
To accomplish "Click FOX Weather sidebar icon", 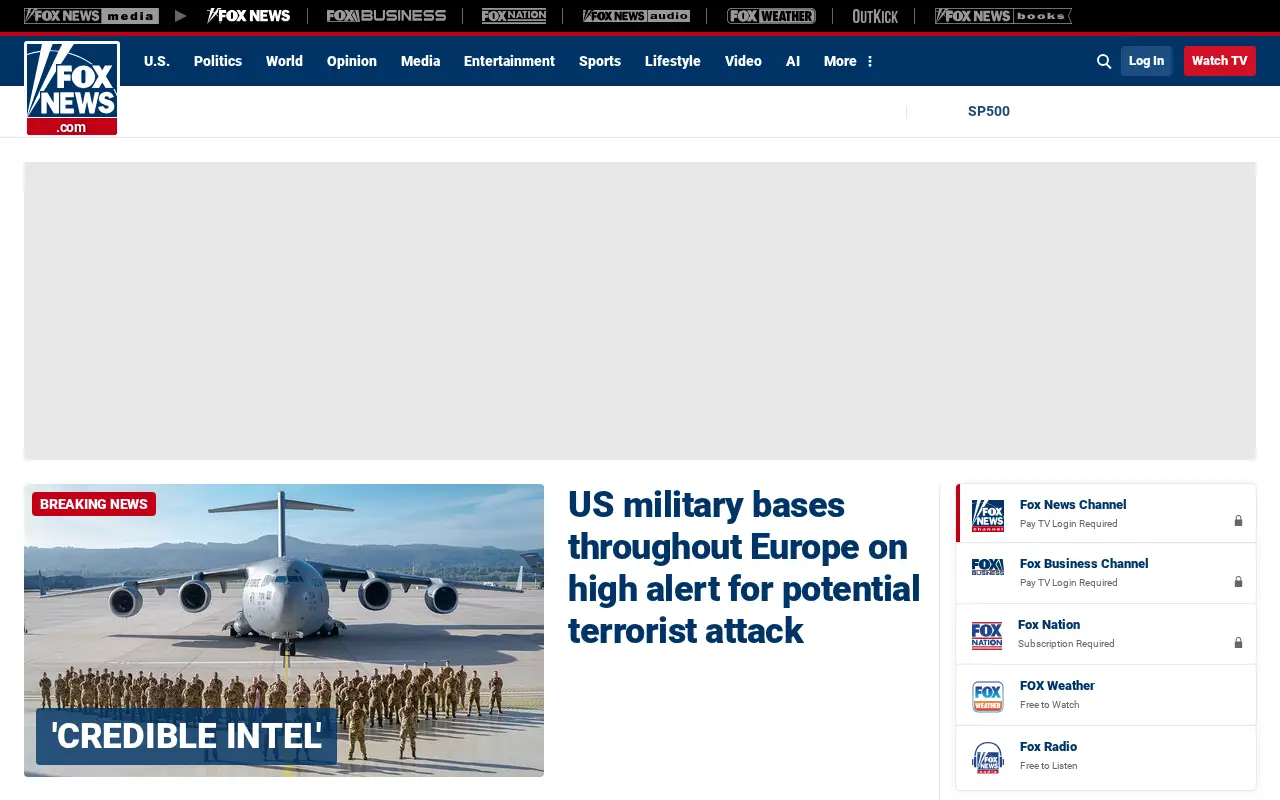I will coord(988,696).
